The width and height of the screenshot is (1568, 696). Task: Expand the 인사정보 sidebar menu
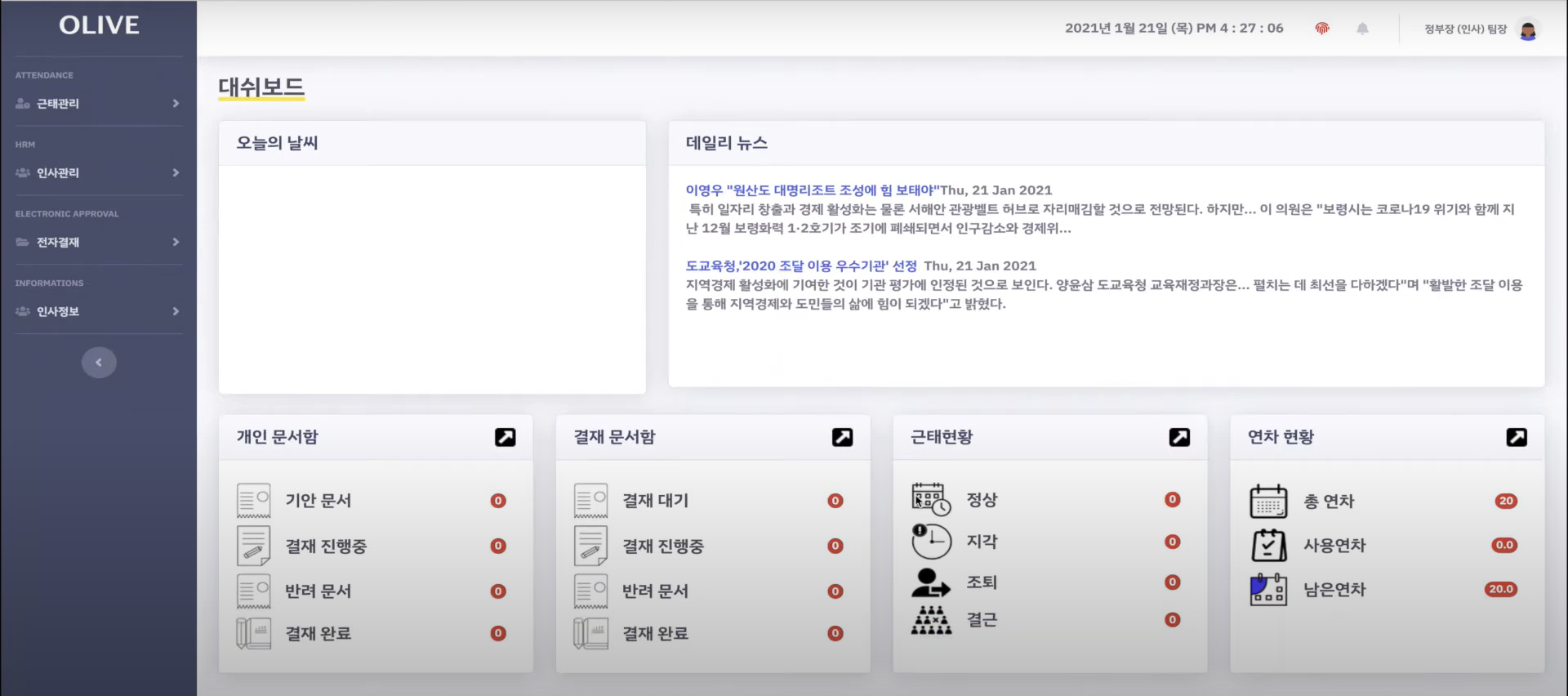tap(98, 312)
